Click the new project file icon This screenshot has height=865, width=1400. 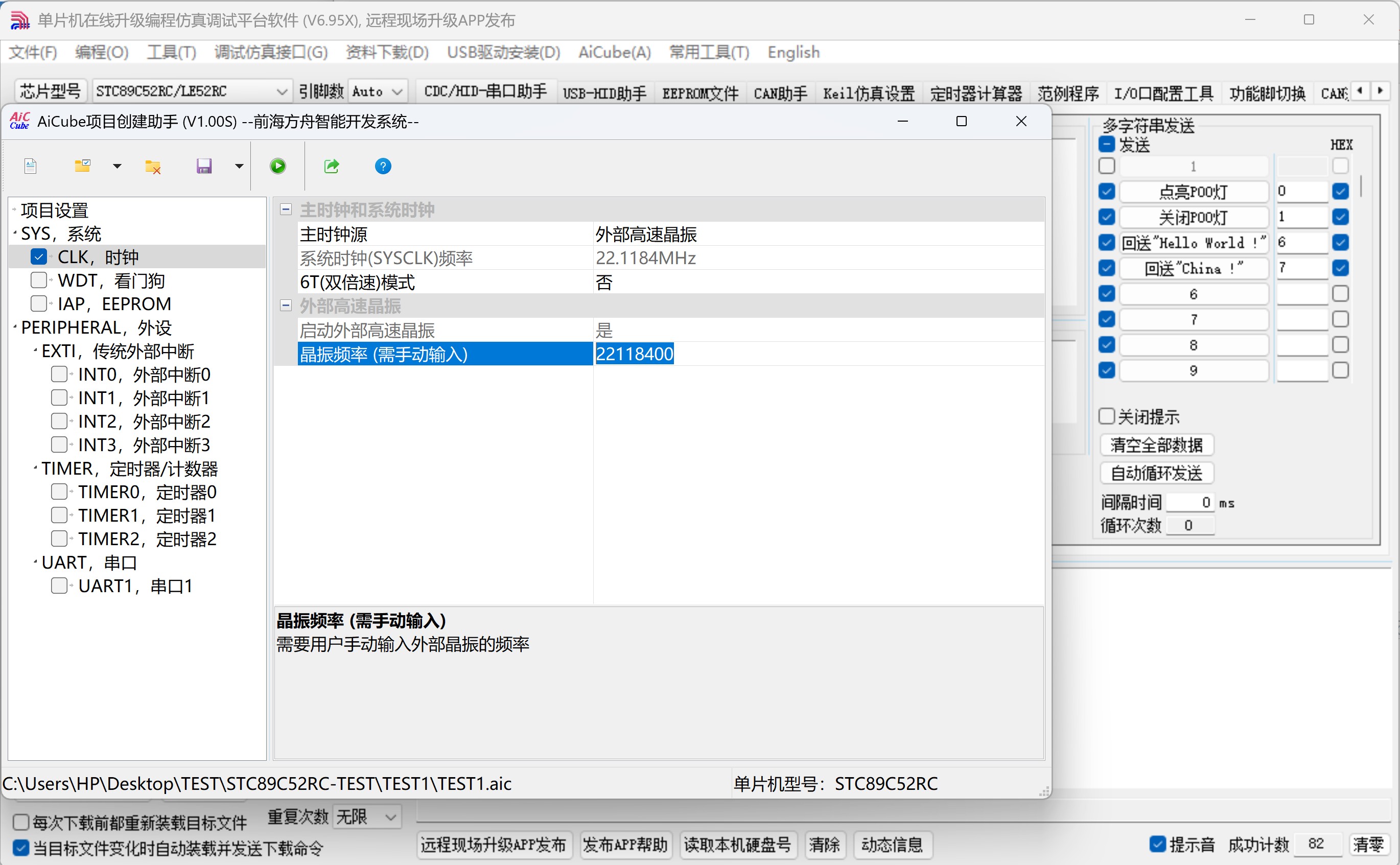[x=31, y=167]
